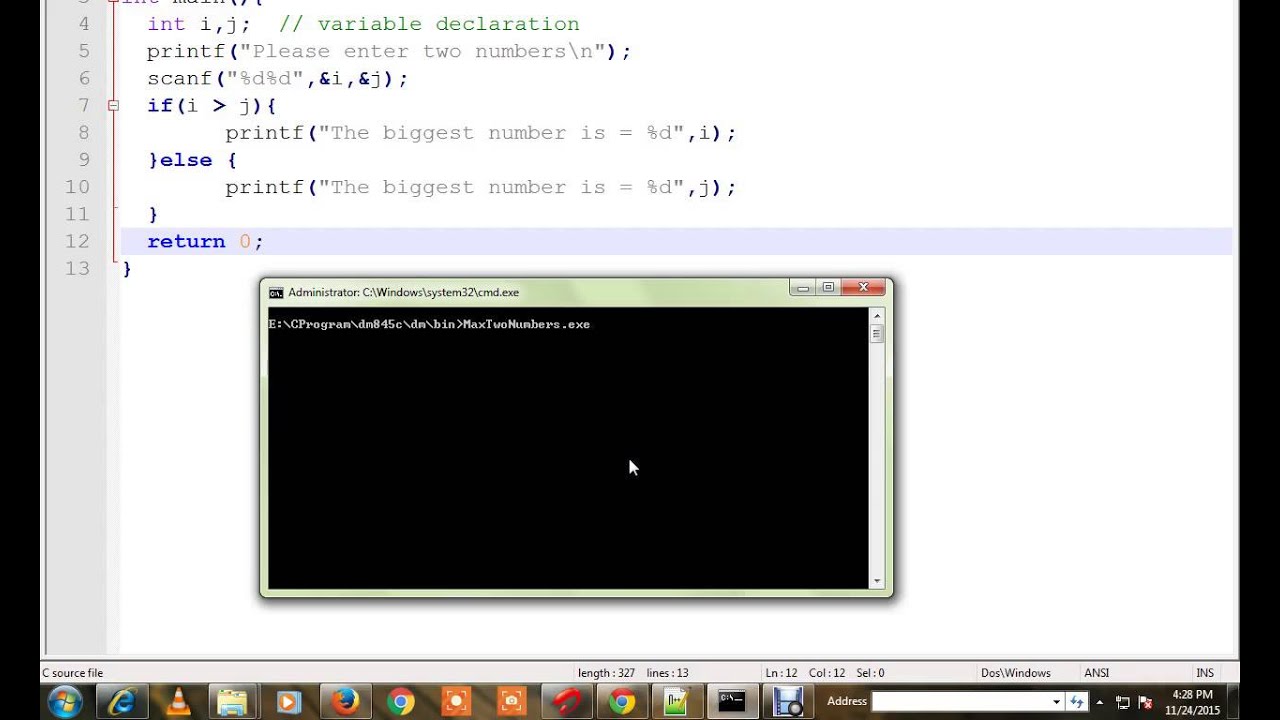
Task: Open the Action Center flag icon
Action: coord(1146,702)
